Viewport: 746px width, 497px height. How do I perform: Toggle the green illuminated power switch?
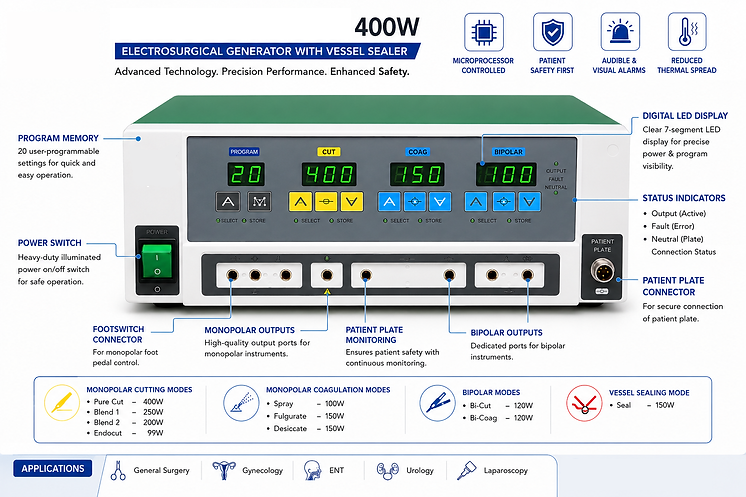coord(157,261)
